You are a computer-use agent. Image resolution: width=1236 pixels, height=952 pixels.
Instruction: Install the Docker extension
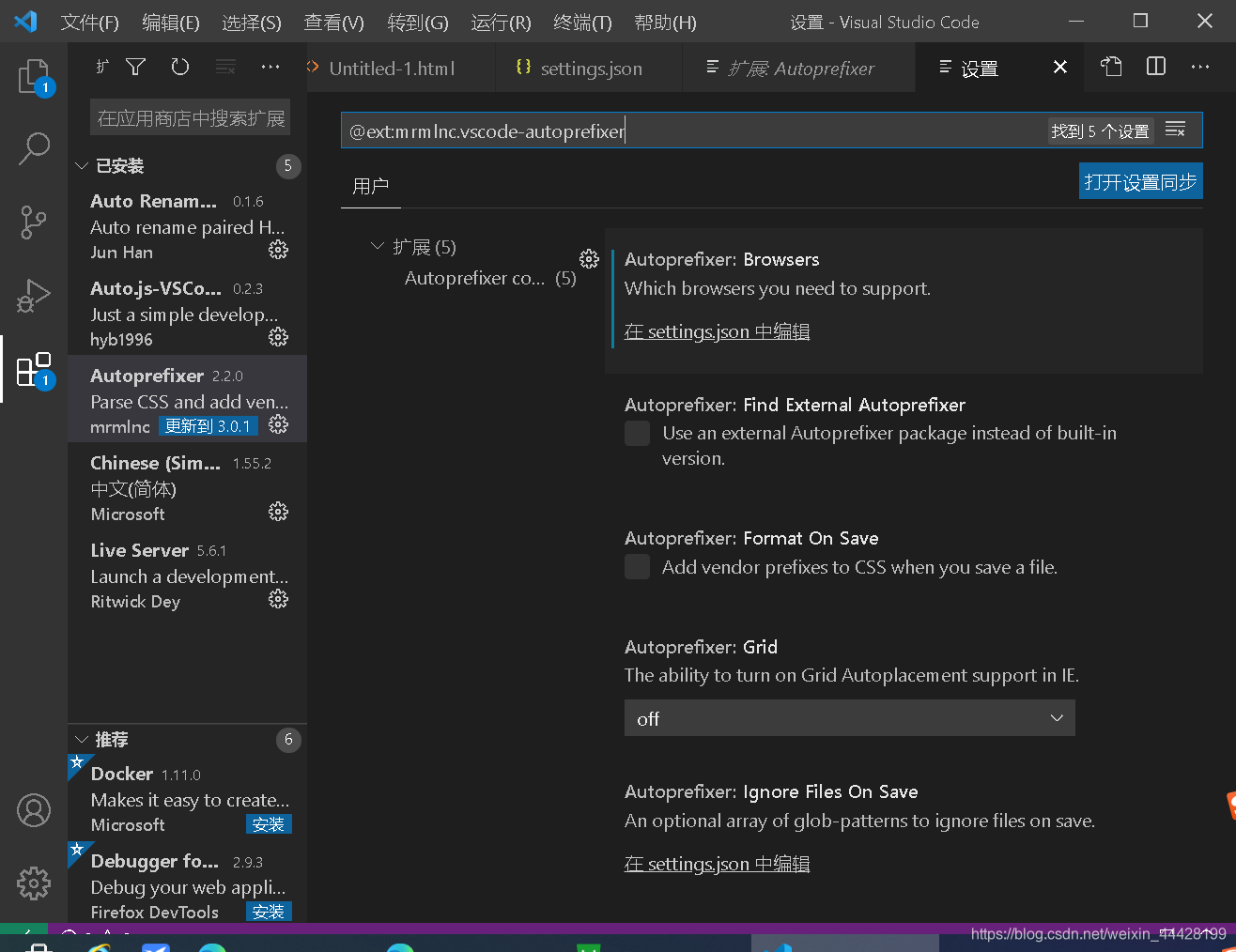[269, 823]
